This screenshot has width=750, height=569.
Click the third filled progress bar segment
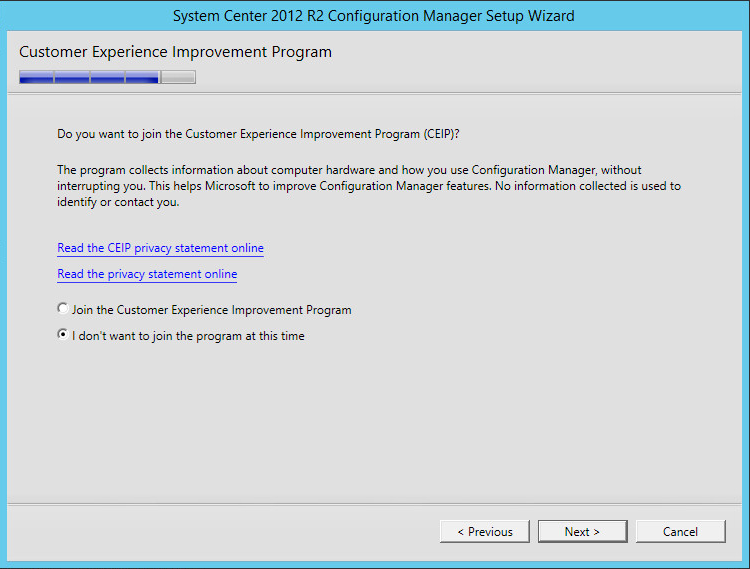107,77
